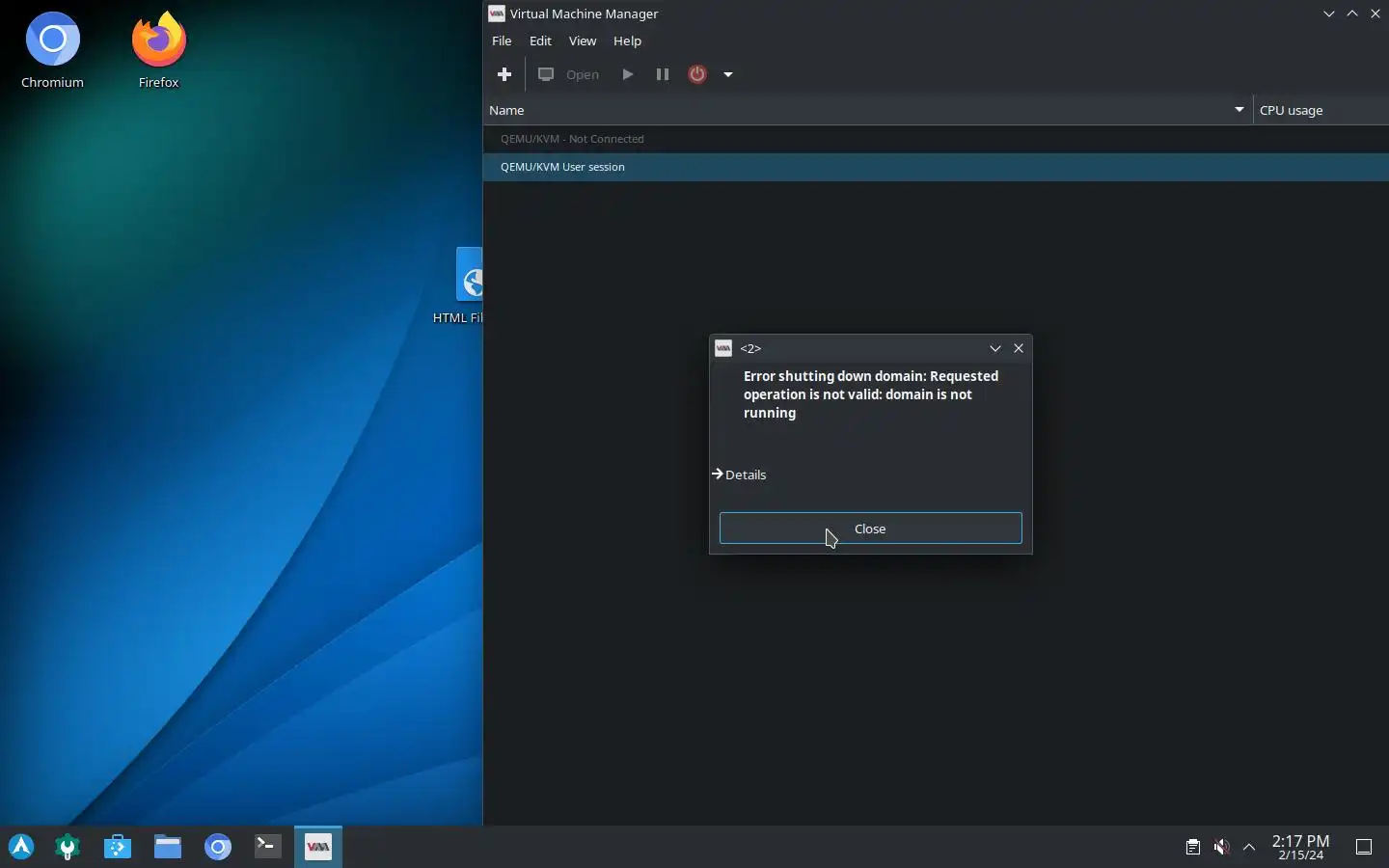Click the Chromium icon in taskbar

click(218, 847)
